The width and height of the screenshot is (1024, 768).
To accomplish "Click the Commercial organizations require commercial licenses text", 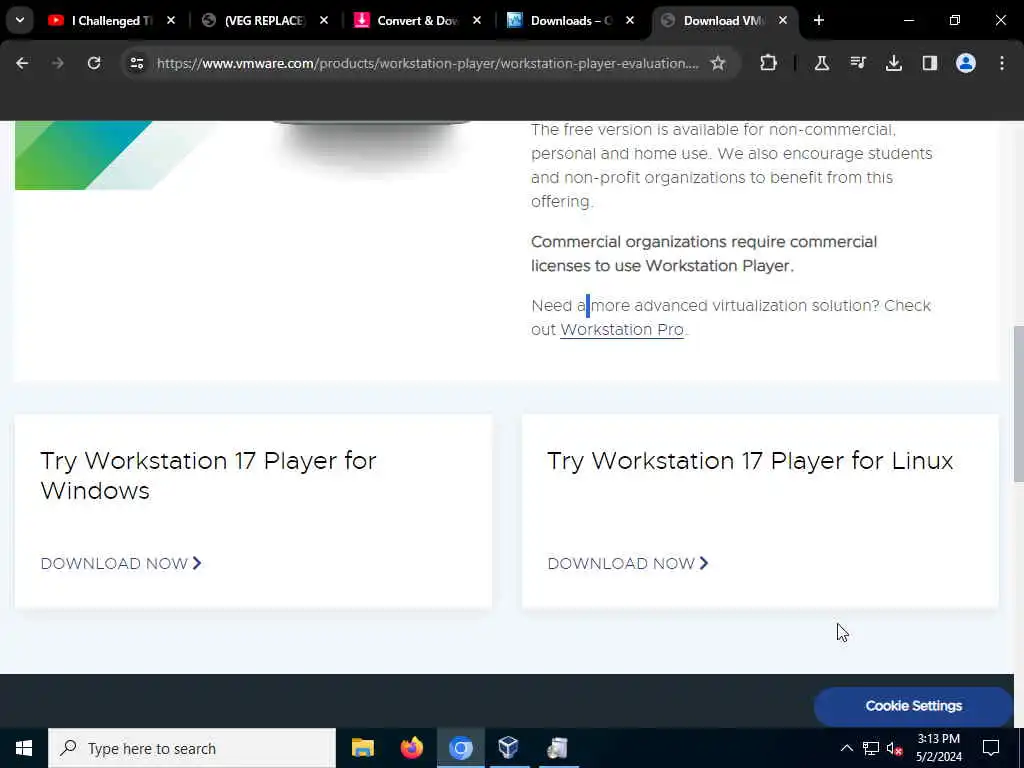I will click(704, 253).
